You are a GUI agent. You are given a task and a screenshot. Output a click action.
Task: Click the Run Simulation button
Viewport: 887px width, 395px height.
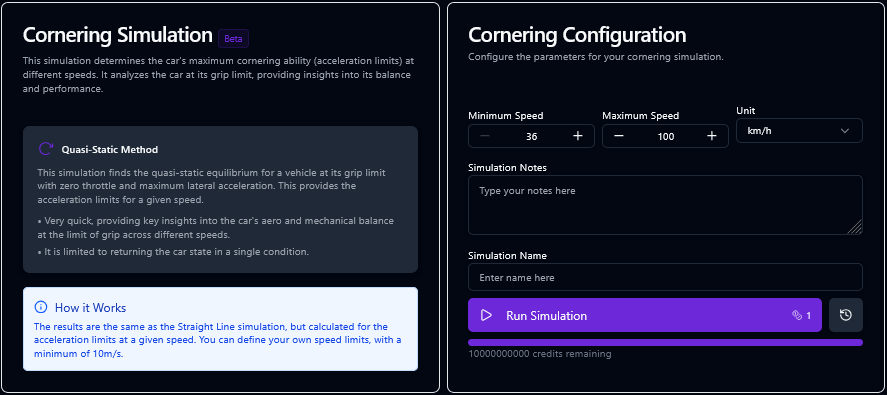(x=645, y=315)
